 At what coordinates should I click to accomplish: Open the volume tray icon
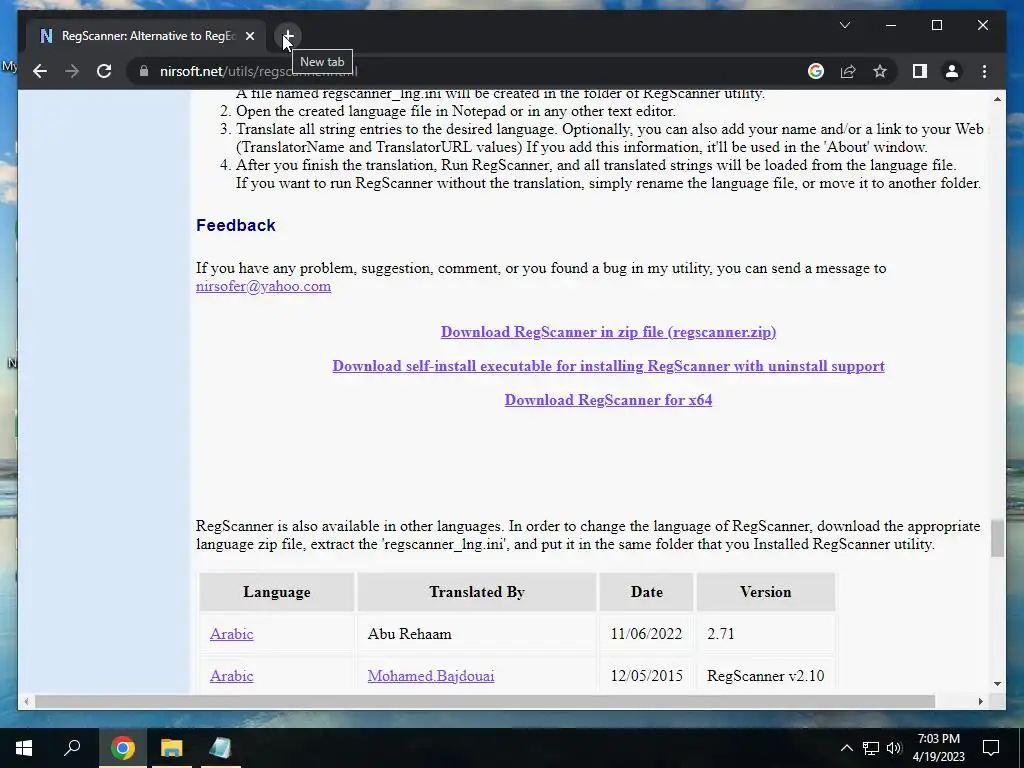pos(894,748)
